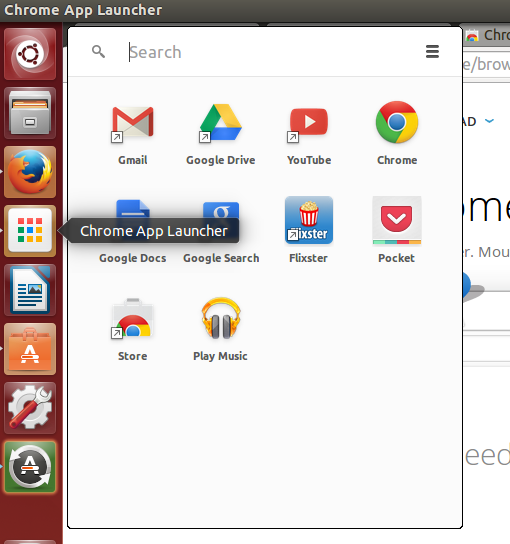Click the Chrome label text
This screenshot has height=544, width=510.
(x=397, y=160)
